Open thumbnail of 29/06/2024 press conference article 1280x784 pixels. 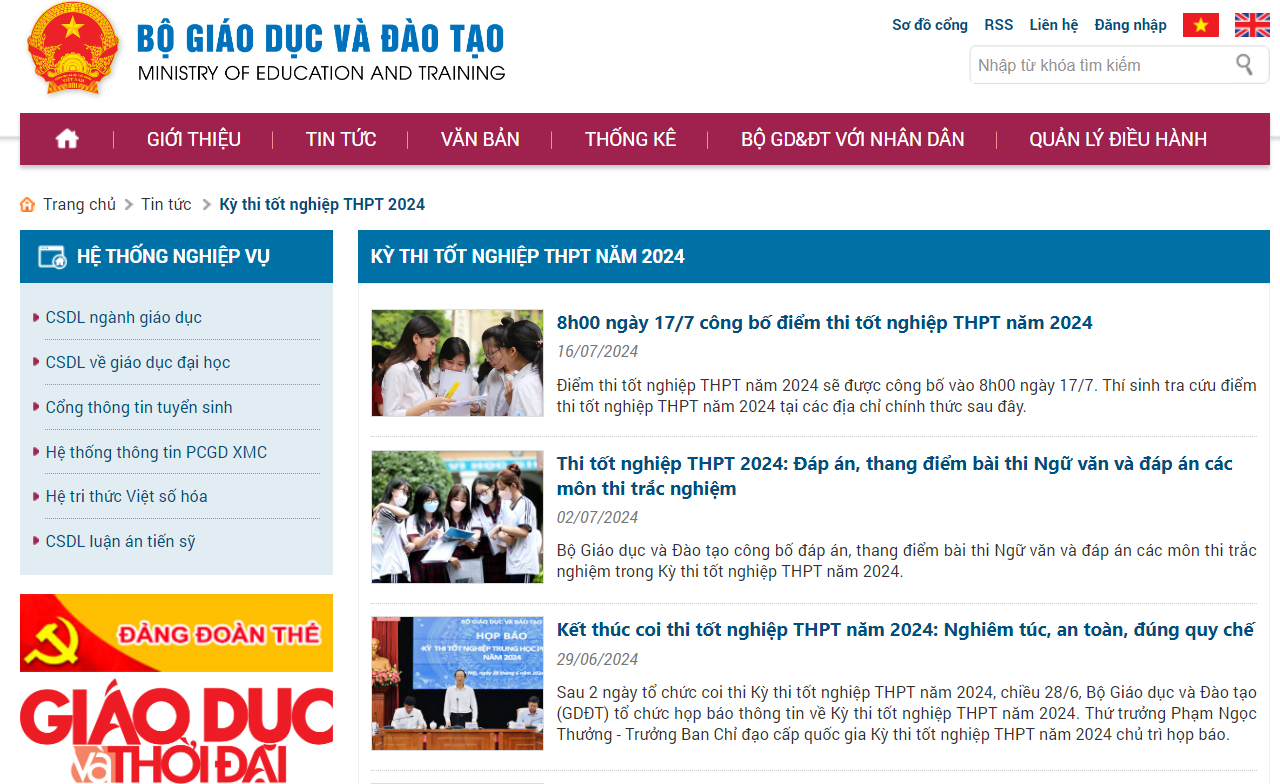(x=457, y=683)
